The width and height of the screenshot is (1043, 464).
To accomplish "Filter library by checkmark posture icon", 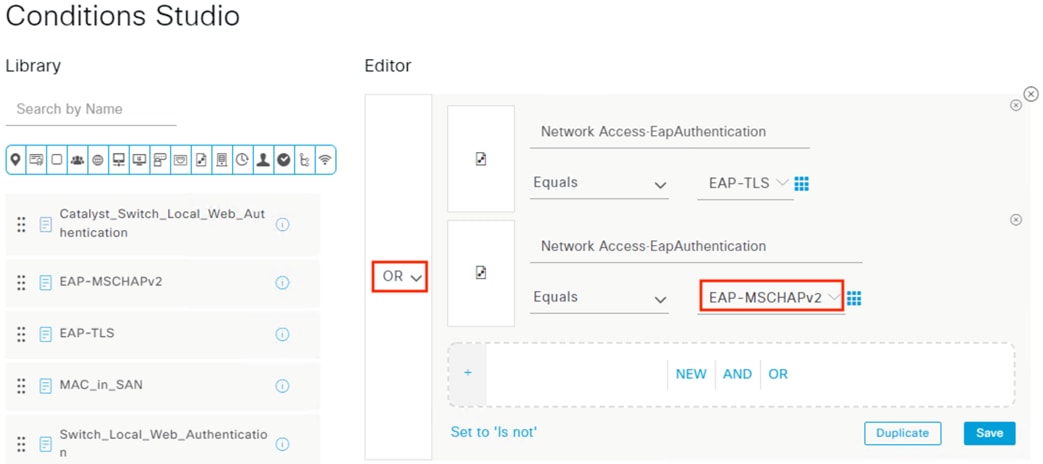I will tap(284, 160).
